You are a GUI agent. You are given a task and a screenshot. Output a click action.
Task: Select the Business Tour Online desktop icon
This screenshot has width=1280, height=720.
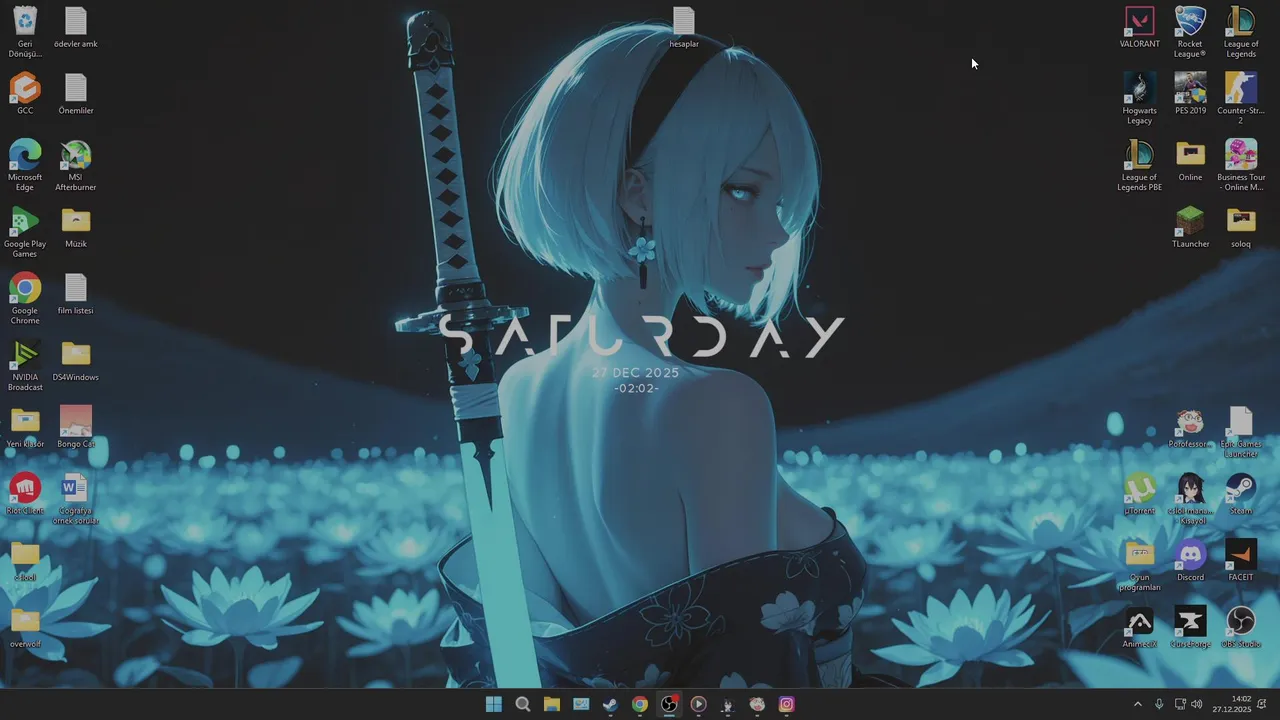(1241, 166)
